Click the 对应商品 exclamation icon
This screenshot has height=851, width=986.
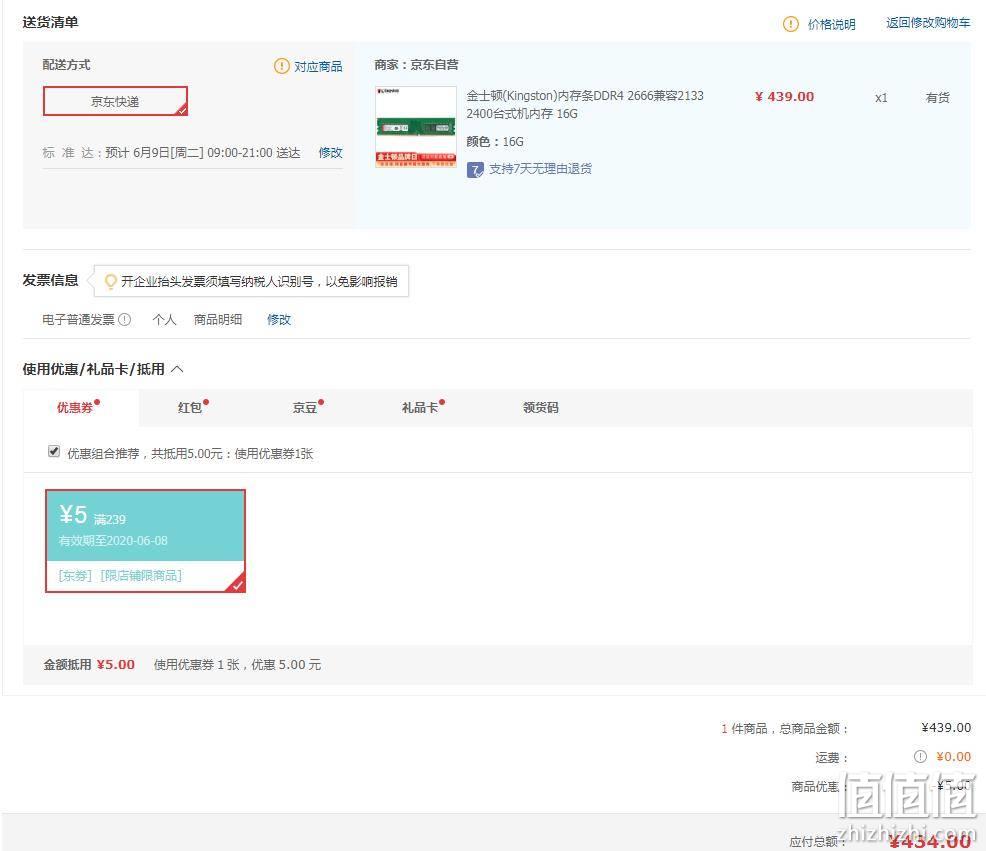pos(281,66)
